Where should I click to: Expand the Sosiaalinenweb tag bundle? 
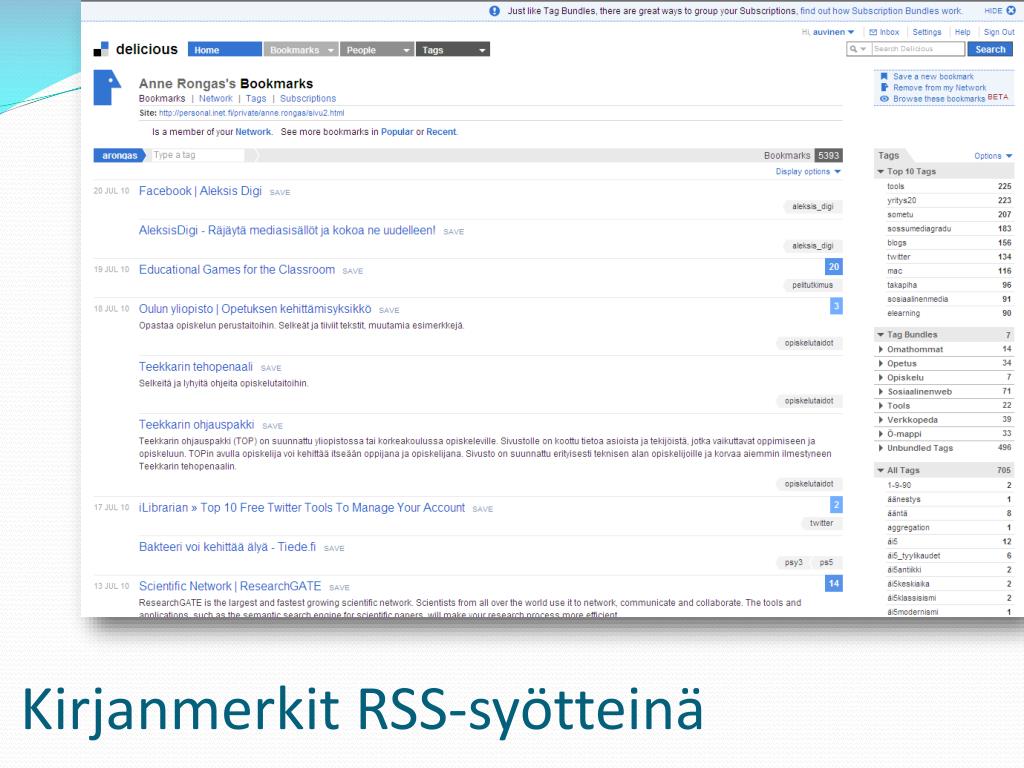pos(881,391)
